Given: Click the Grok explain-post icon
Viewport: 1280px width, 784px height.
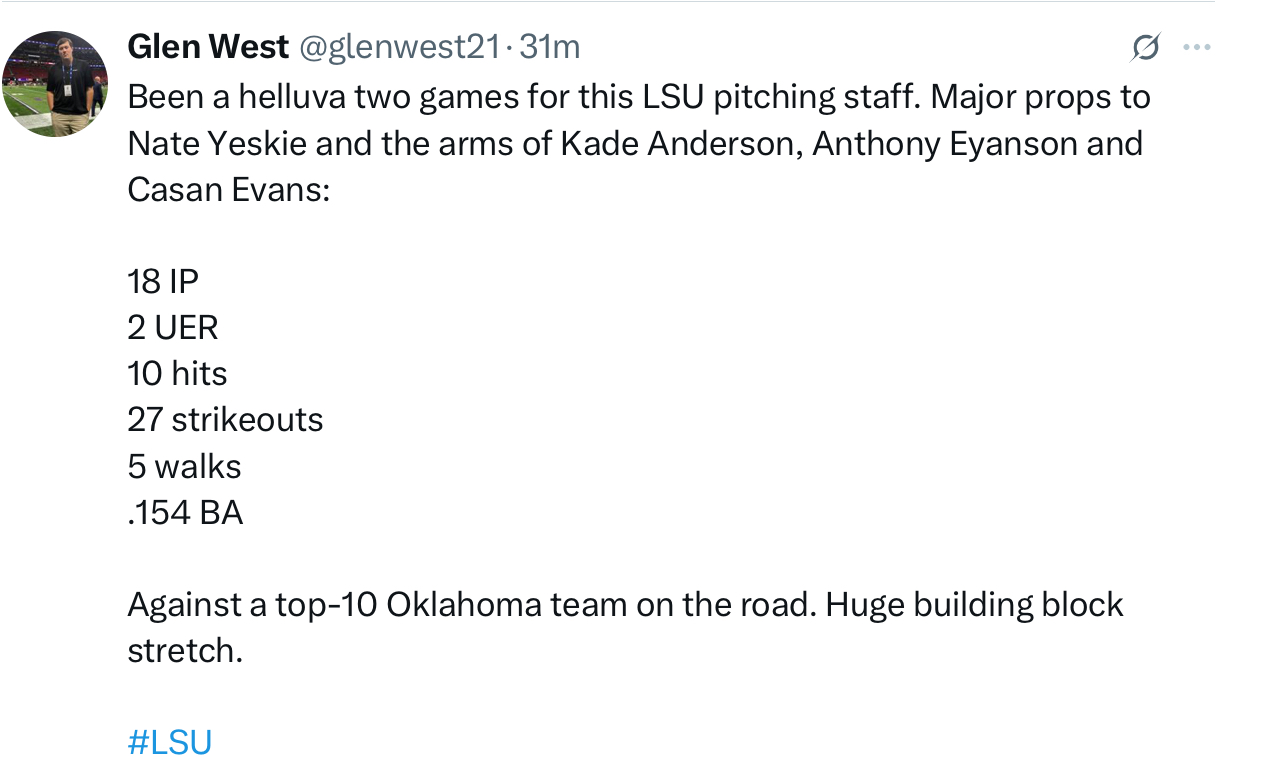Looking at the screenshot, I should coord(1146,47).
